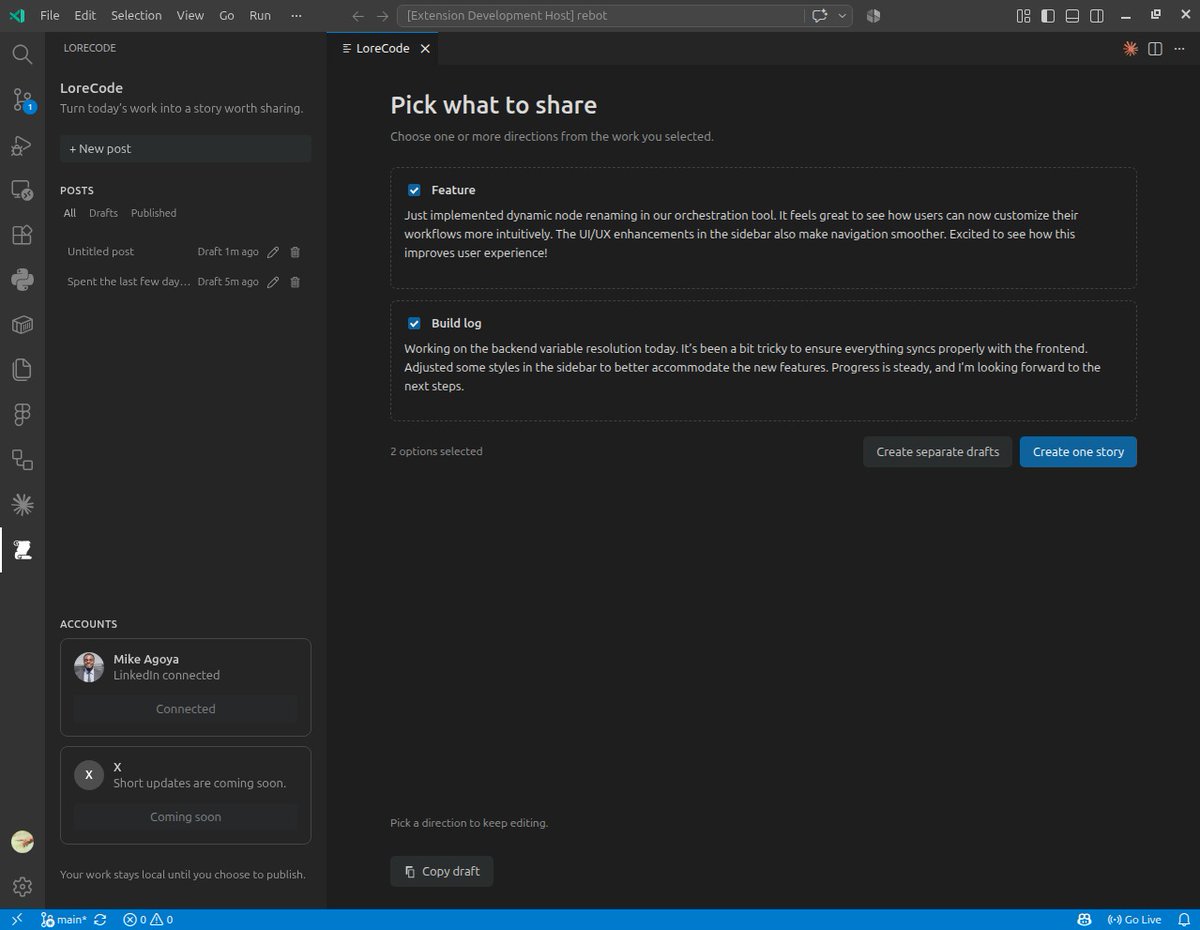The height and width of the screenshot is (930, 1200).
Task: Click the Copy draft button
Action: point(442,871)
